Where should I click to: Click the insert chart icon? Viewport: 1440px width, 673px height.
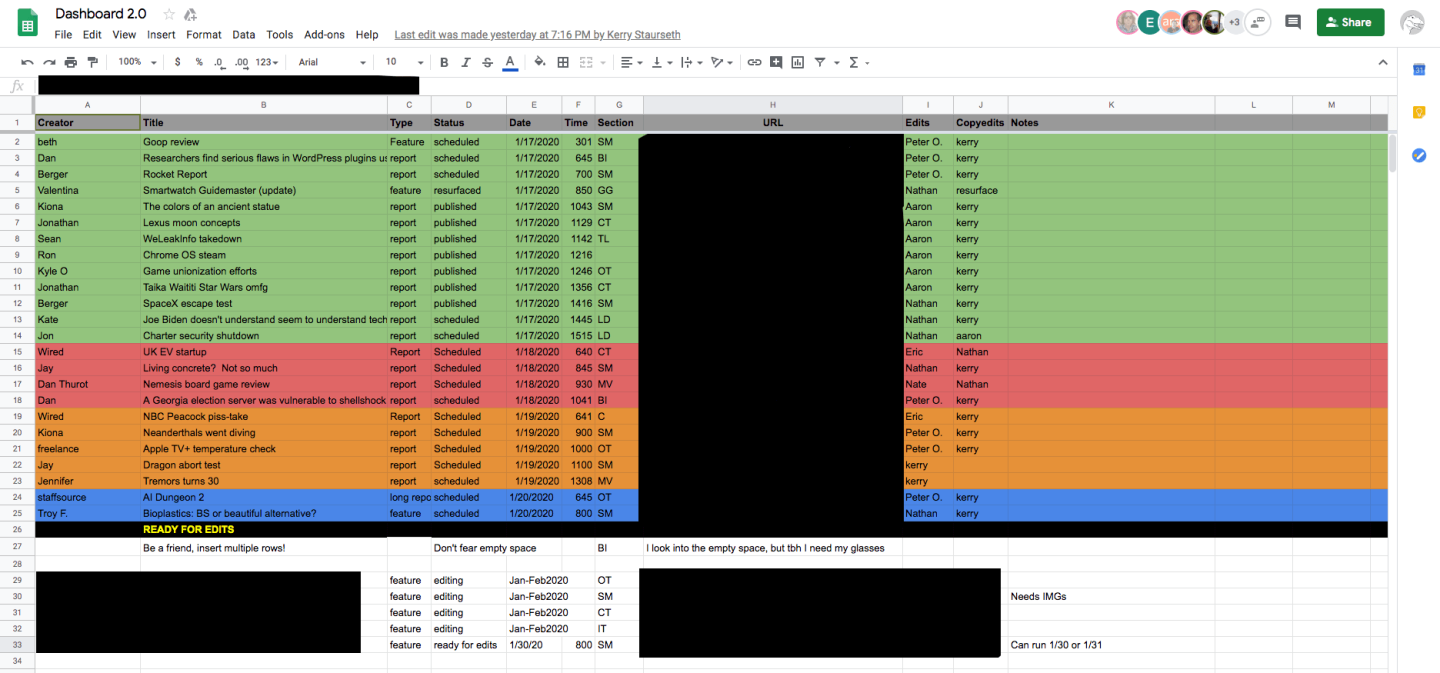797,62
